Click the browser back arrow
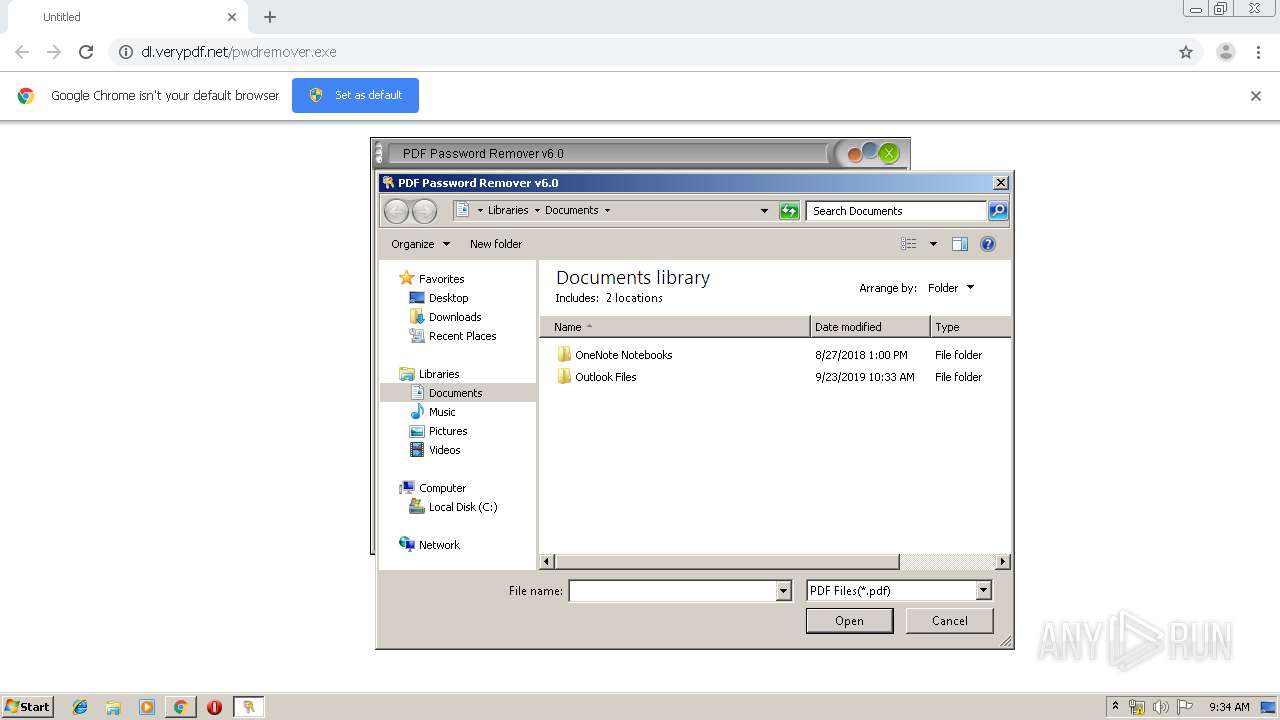The width and height of the screenshot is (1280, 720). pyautogui.click(x=22, y=52)
